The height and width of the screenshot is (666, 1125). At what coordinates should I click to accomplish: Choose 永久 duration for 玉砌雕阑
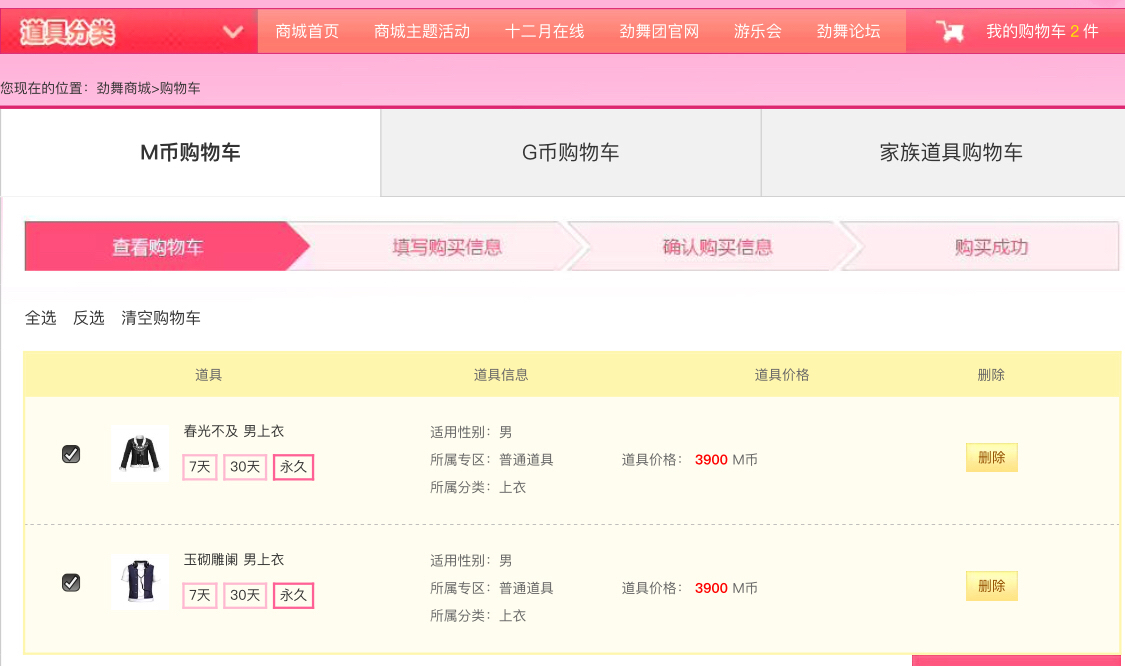pyautogui.click(x=293, y=596)
